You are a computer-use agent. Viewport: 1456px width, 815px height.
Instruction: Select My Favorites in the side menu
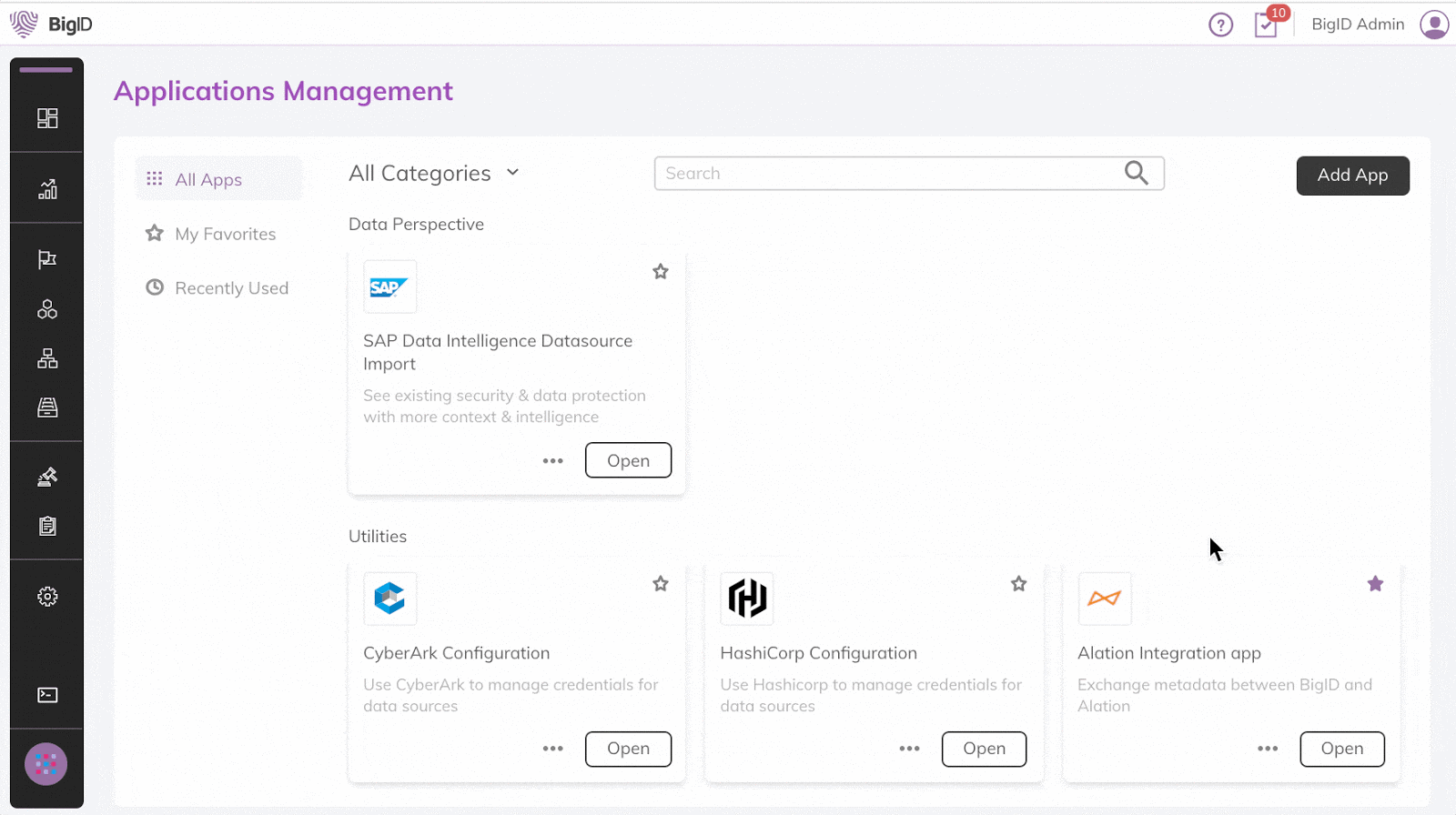(x=225, y=234)
